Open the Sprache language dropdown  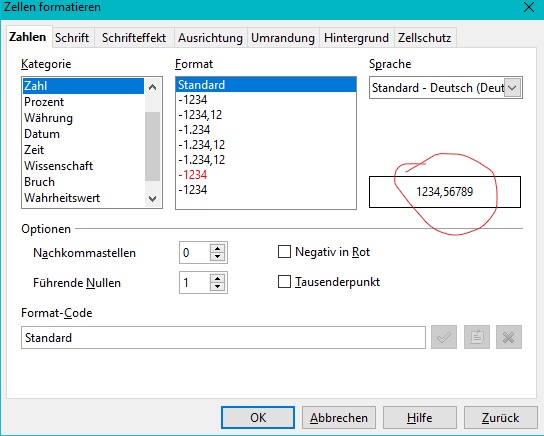(x=512, y=88)
